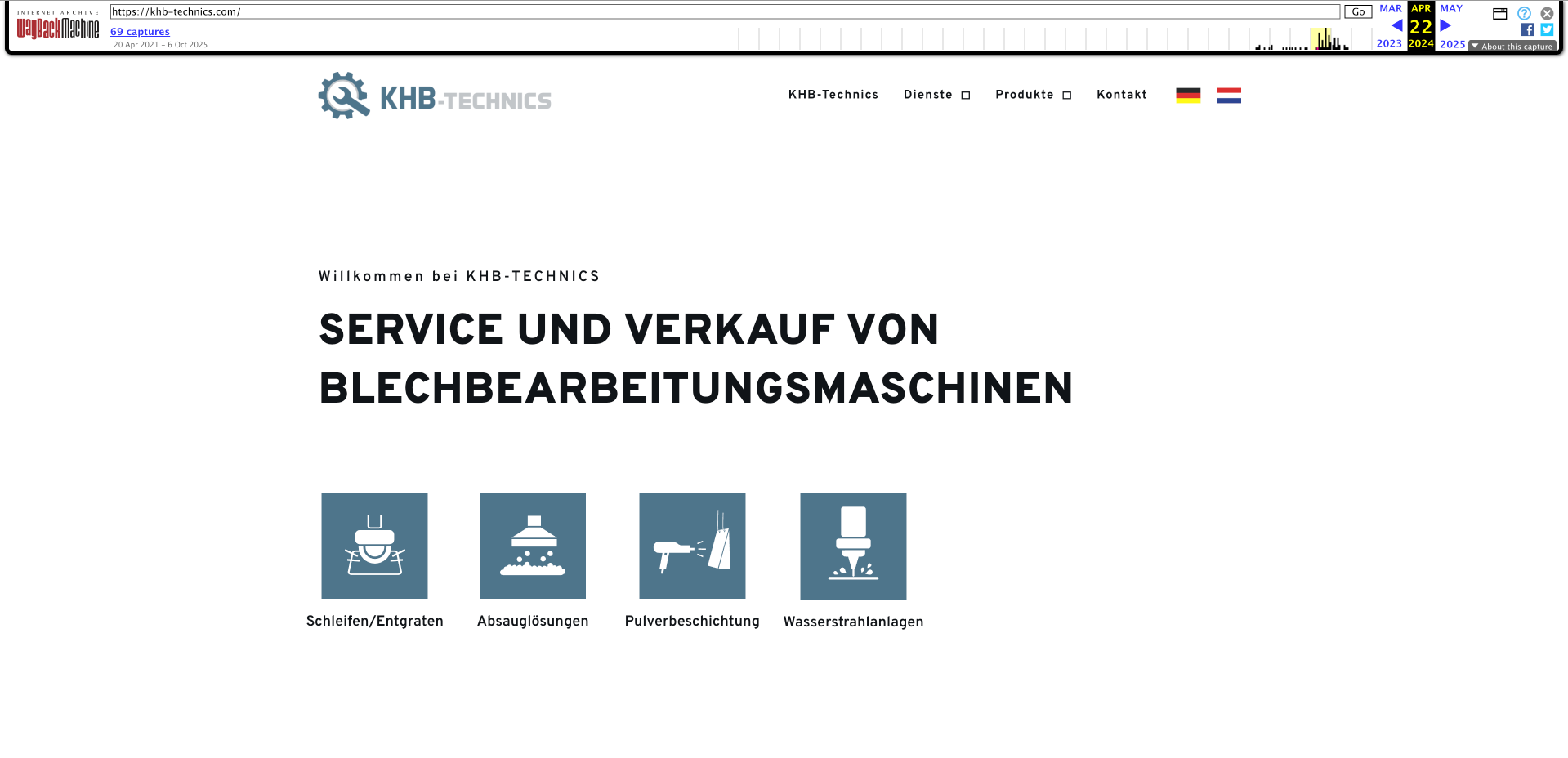Open the Wasserstrahlanlagen product icon

tap(853, 545)
